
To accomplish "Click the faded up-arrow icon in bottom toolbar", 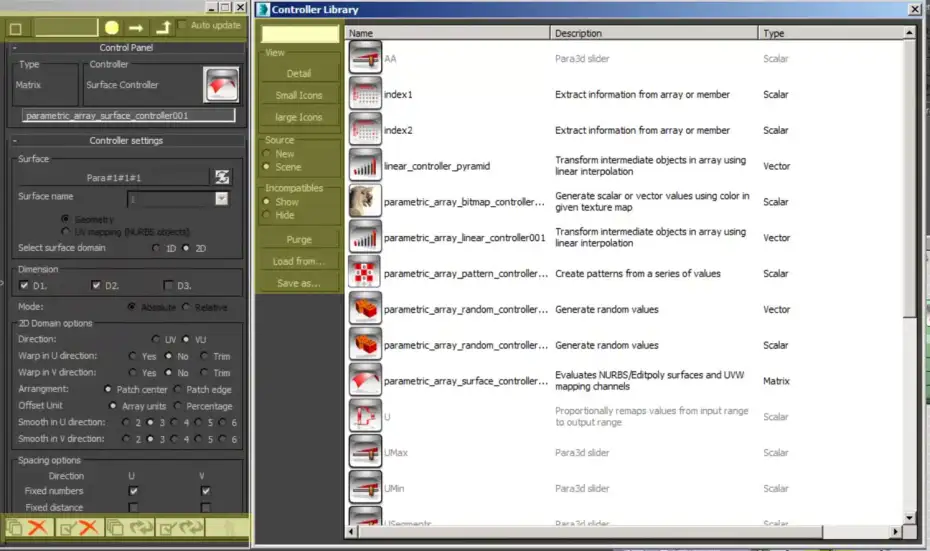I will pos(228,527).
